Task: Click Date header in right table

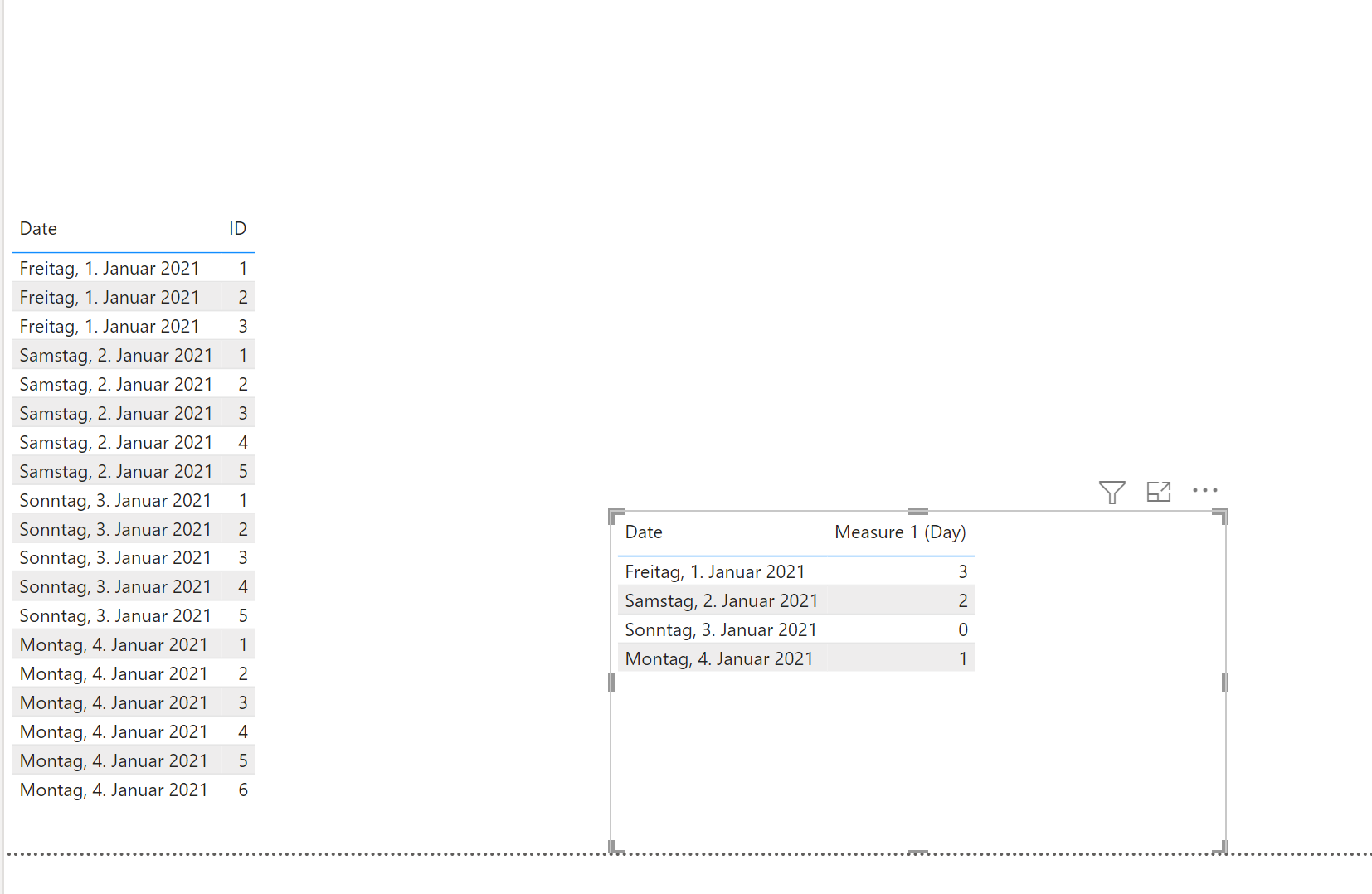Action: click(644, 532)
